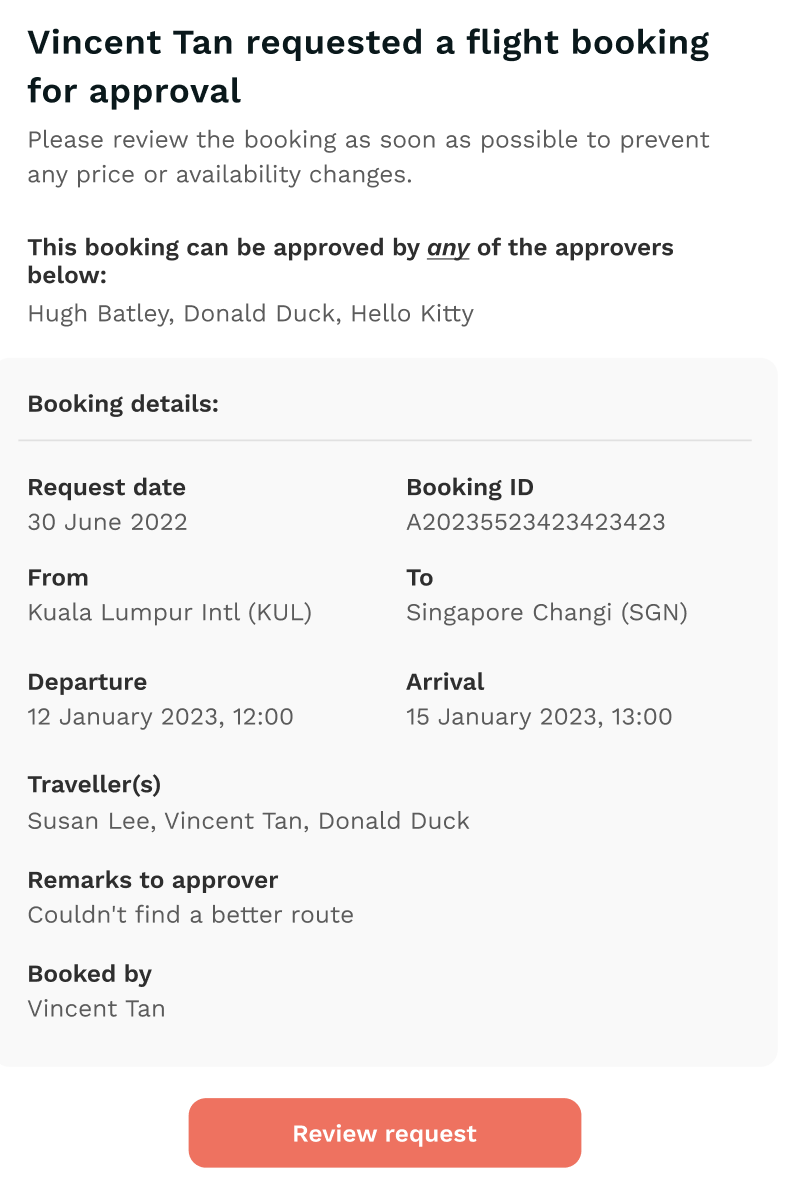This screenshot has height=1186, width=796.
Task: Select the destination Singapore Changi (SGN)
Action: [x=547, y=612]
